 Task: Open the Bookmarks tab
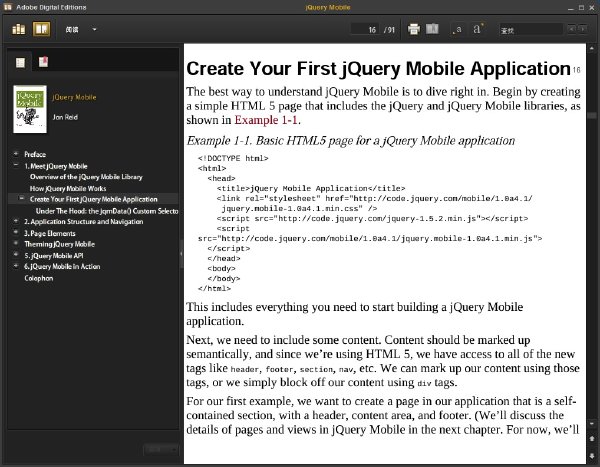(x=43, y=62)
